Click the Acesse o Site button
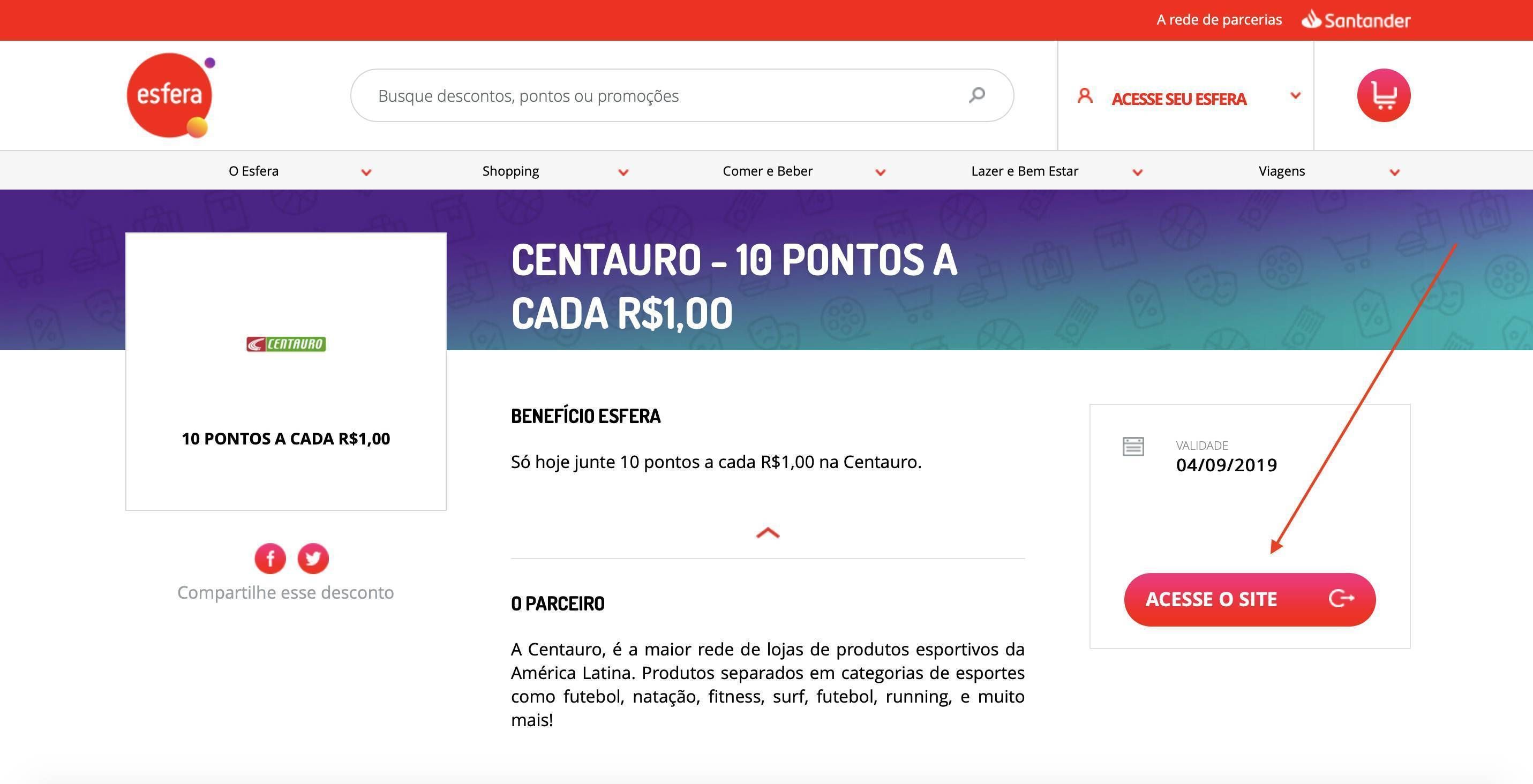This screenshot has height=784, width=1533. (x=1250, y=599)
